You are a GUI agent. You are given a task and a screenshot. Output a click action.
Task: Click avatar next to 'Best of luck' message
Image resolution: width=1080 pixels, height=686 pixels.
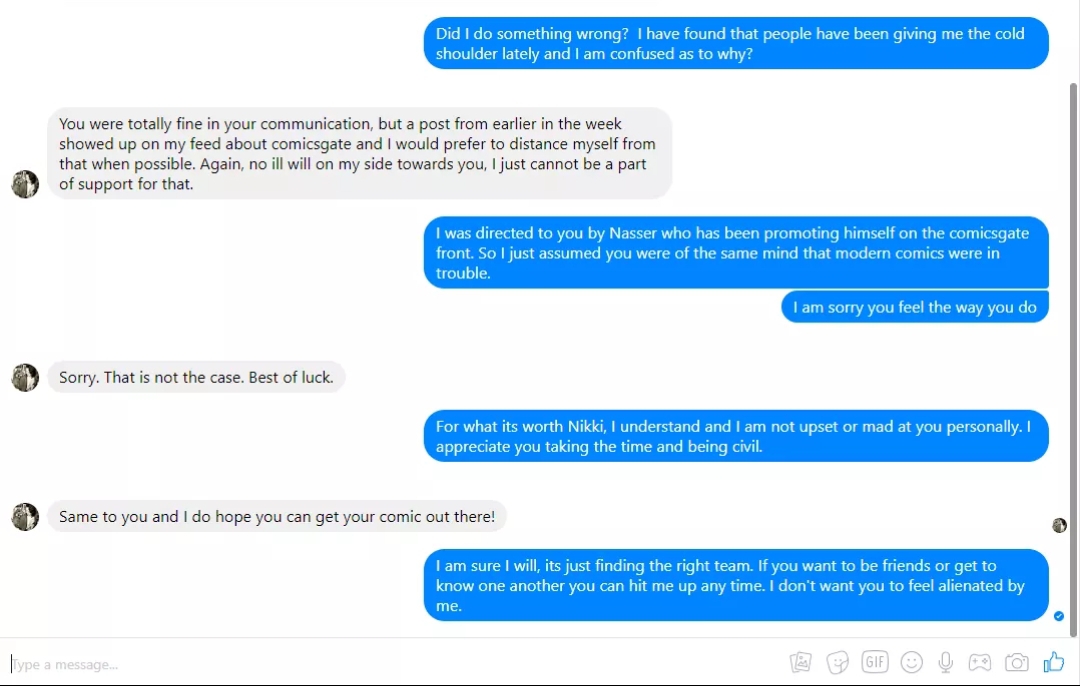click(x=25, y=377)
